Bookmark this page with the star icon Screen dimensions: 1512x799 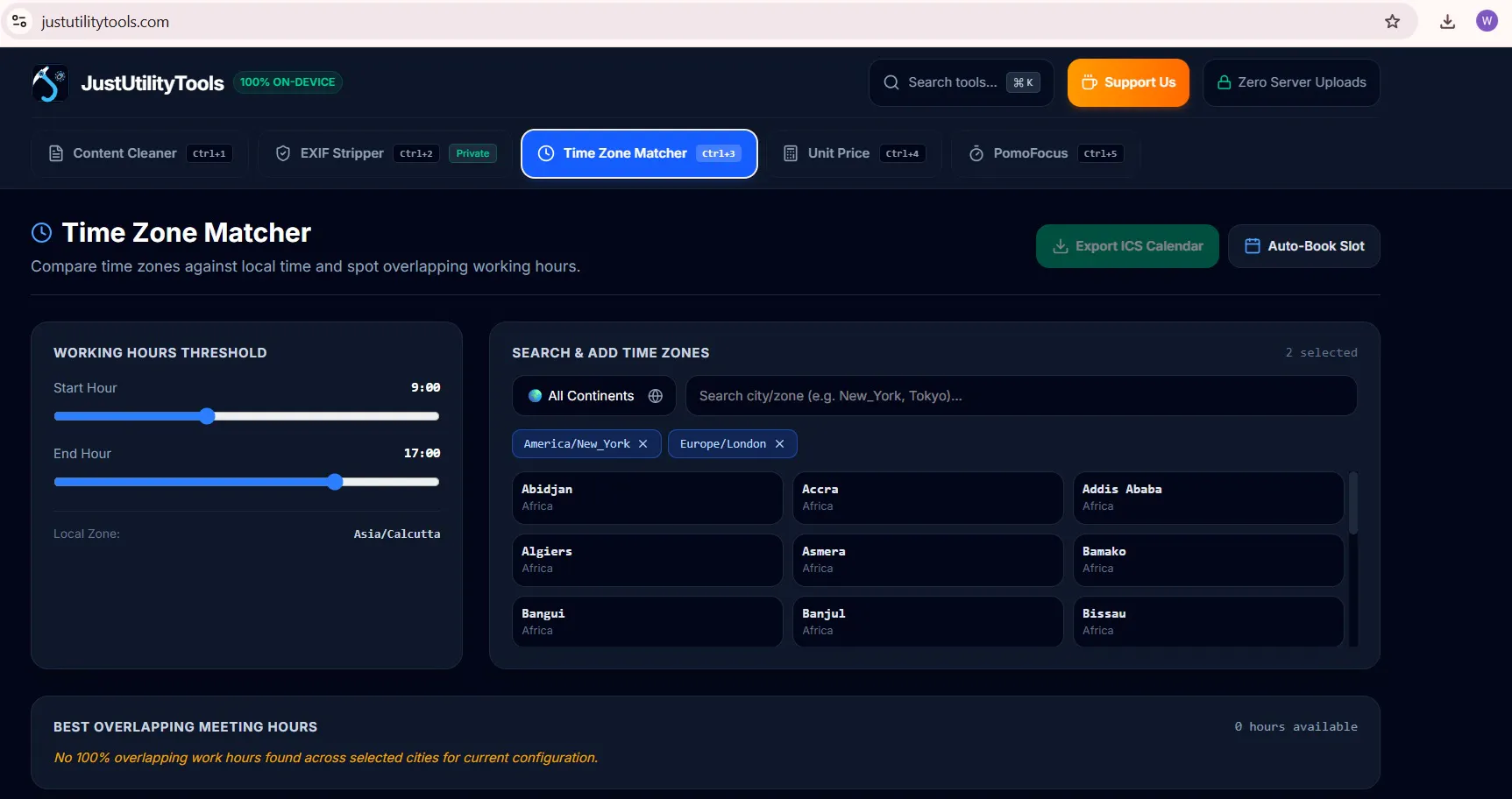coord(1392,22)
